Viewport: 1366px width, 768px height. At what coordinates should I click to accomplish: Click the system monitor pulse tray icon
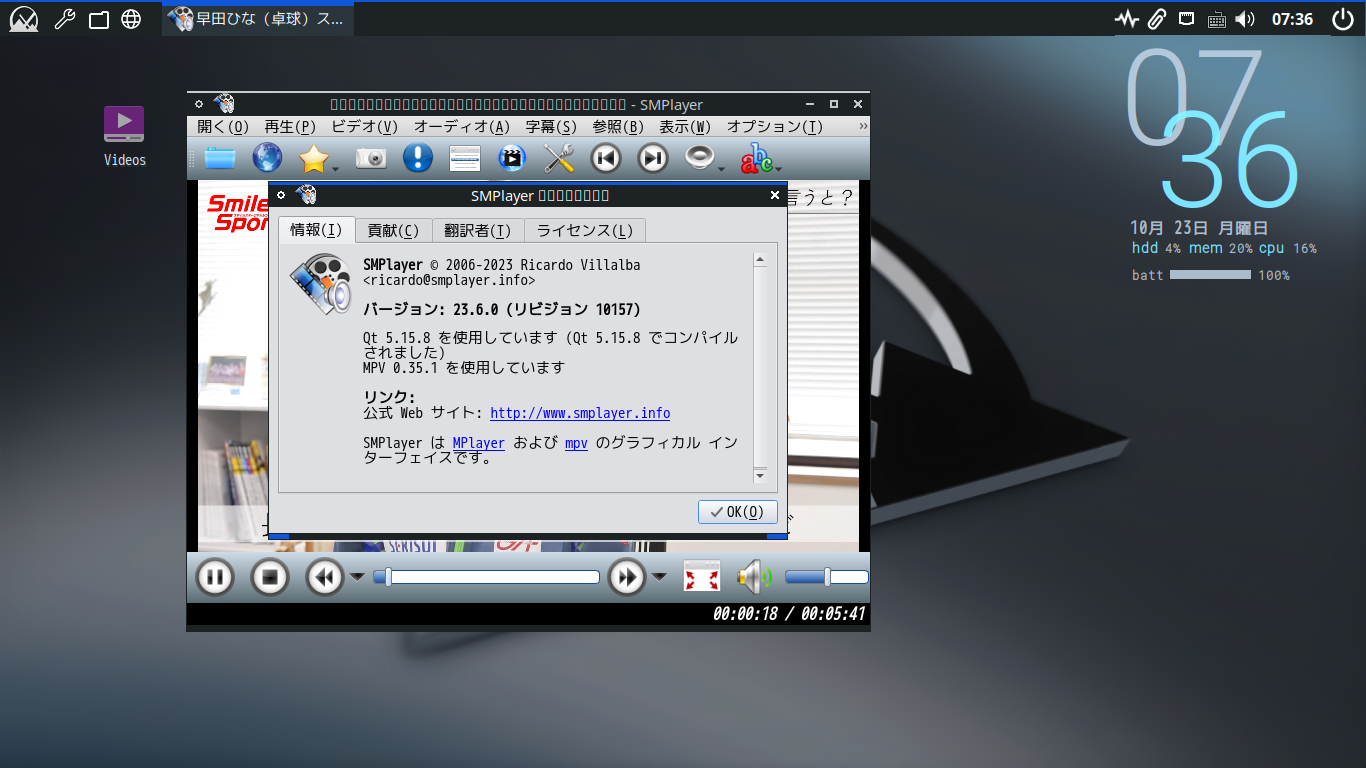(x=1127, y=19)
